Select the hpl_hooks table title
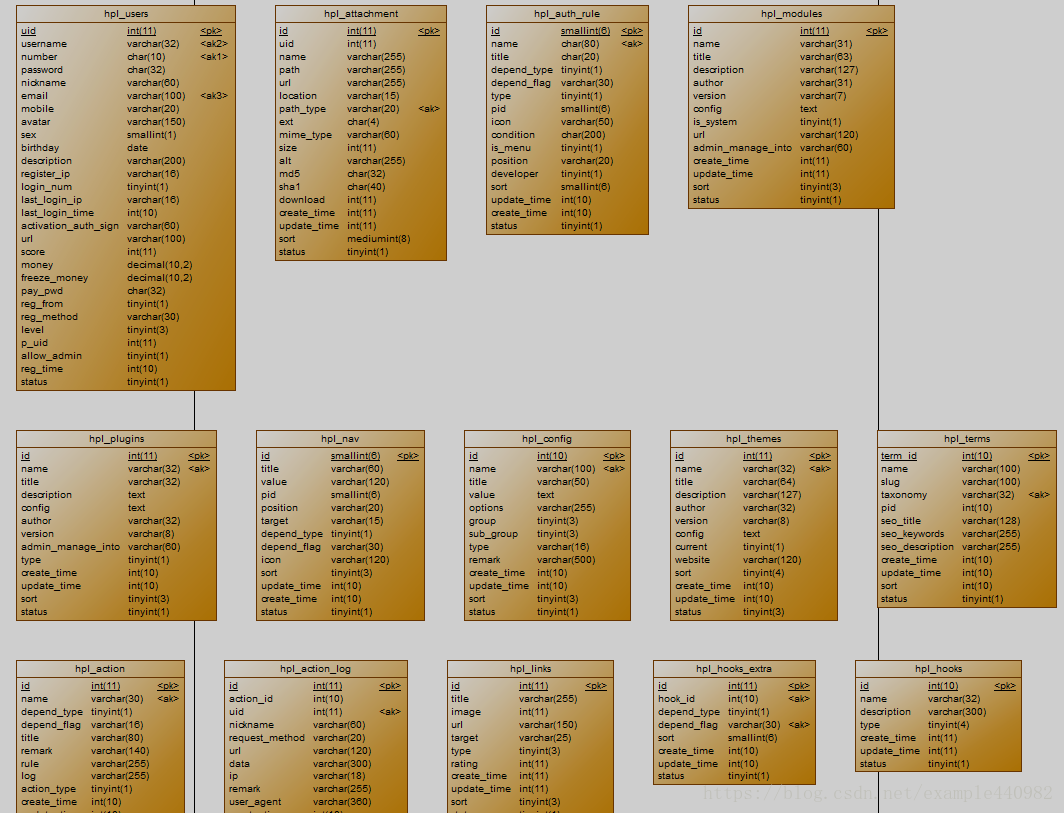This screenshot has width=1064, height=813. [938, 668]
